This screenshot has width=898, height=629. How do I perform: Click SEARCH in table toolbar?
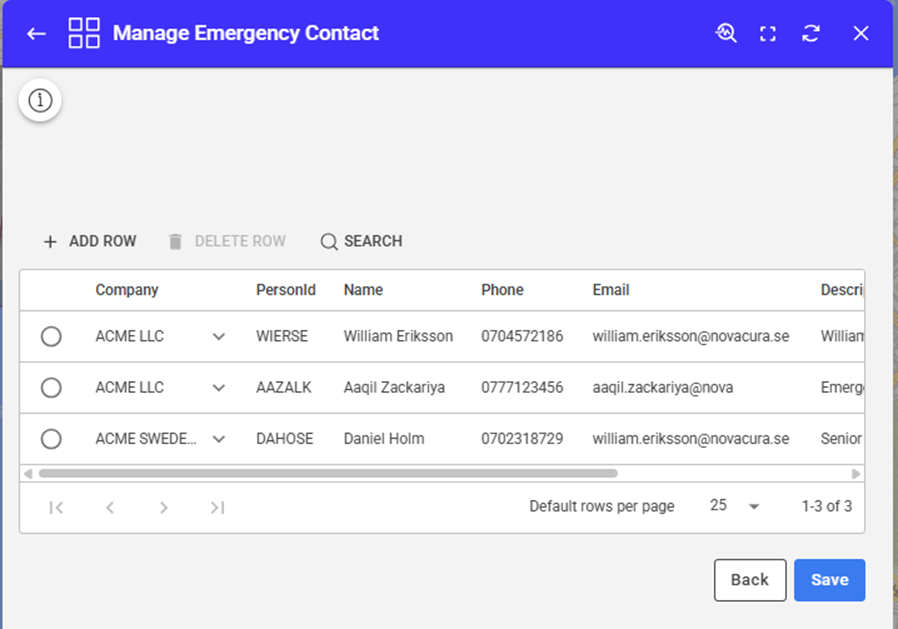tap(361, 241)
